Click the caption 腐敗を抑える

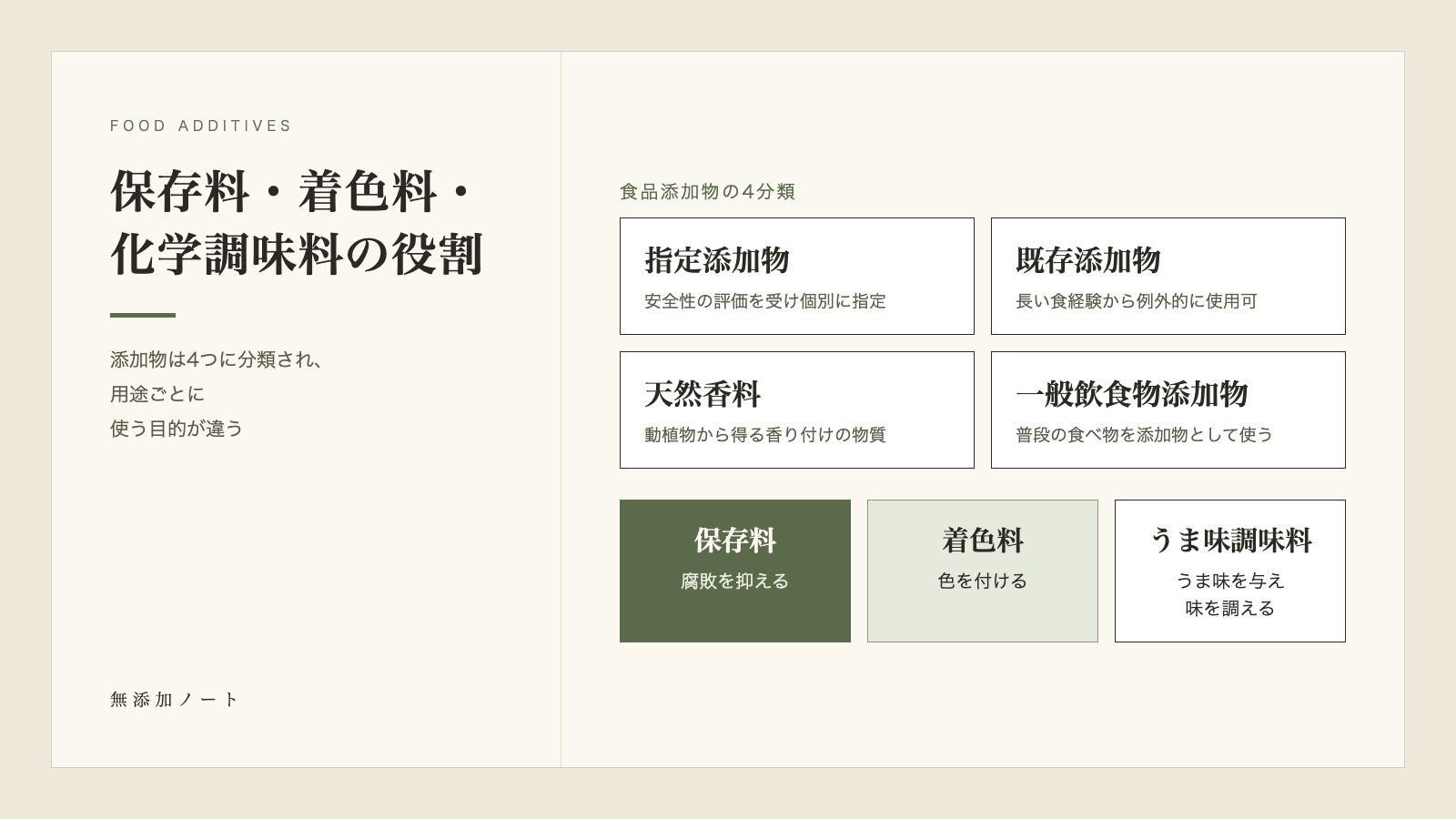[x=735, y=581]
